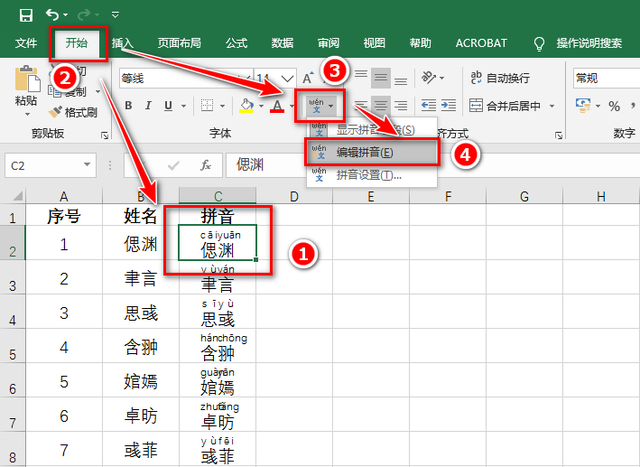Click the increase font size icon
This screenshot has width=640, height=467.
tap(308, 78)
